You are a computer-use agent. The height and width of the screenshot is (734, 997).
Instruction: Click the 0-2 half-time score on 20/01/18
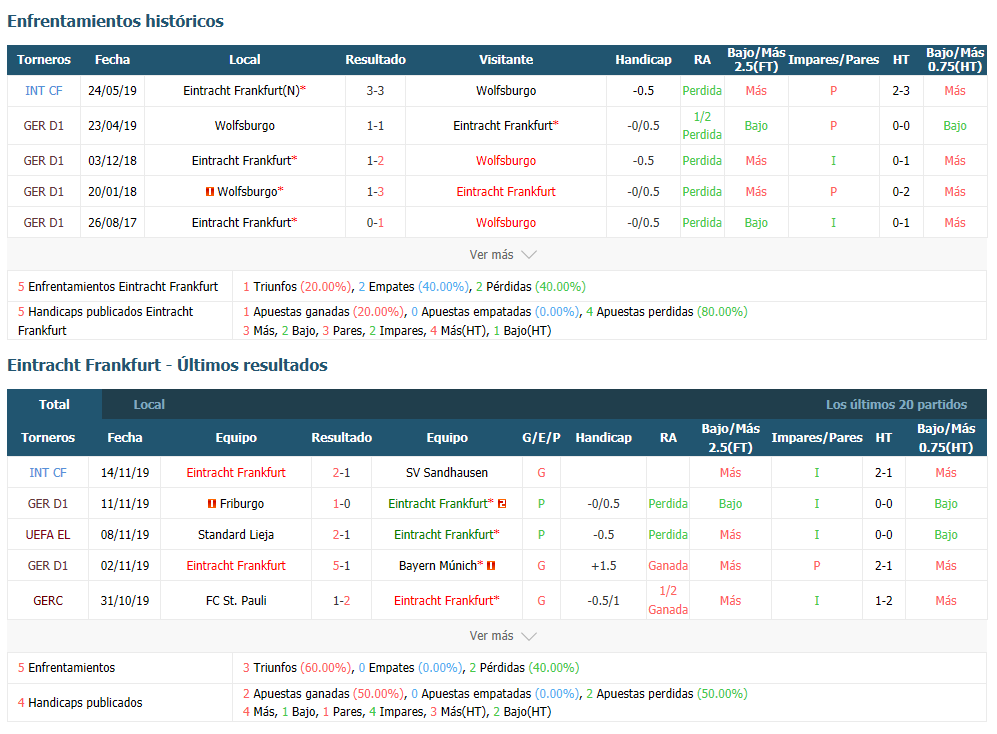(x=901, y=191)
